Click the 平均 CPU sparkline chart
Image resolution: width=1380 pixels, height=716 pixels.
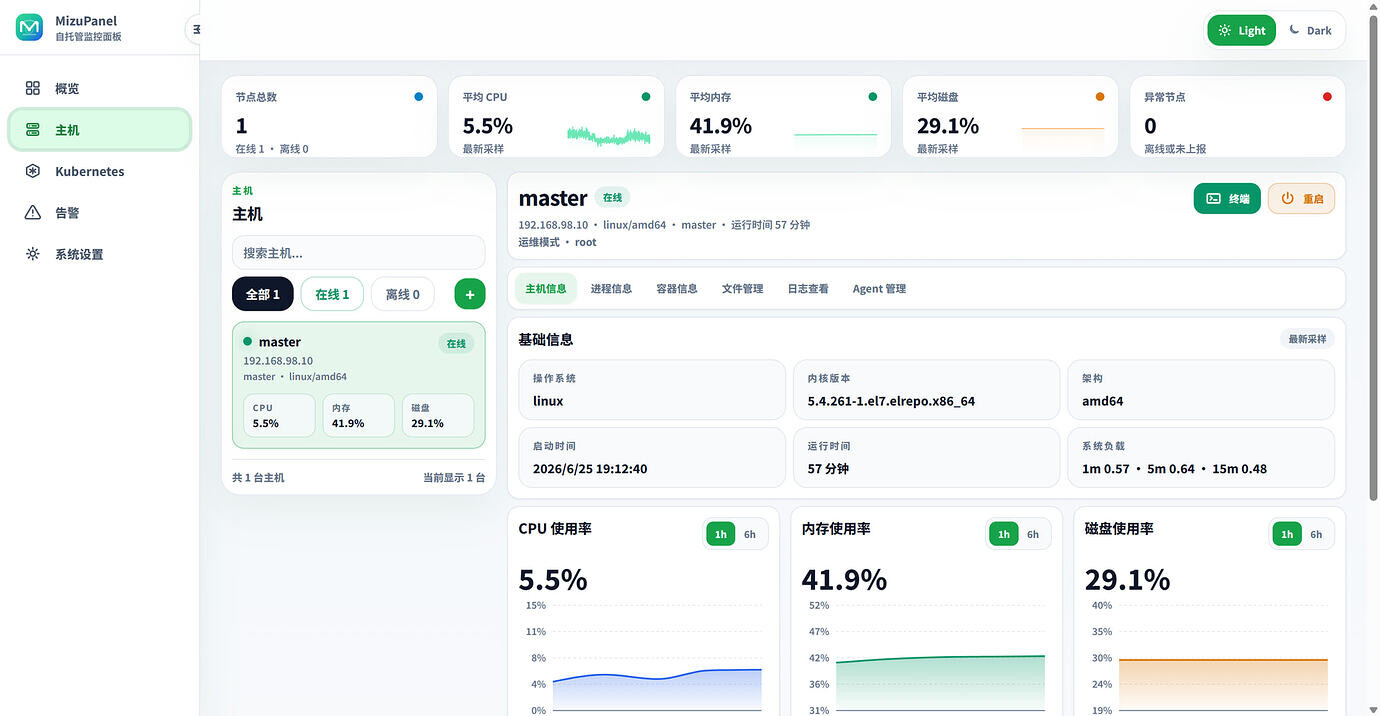608,135
